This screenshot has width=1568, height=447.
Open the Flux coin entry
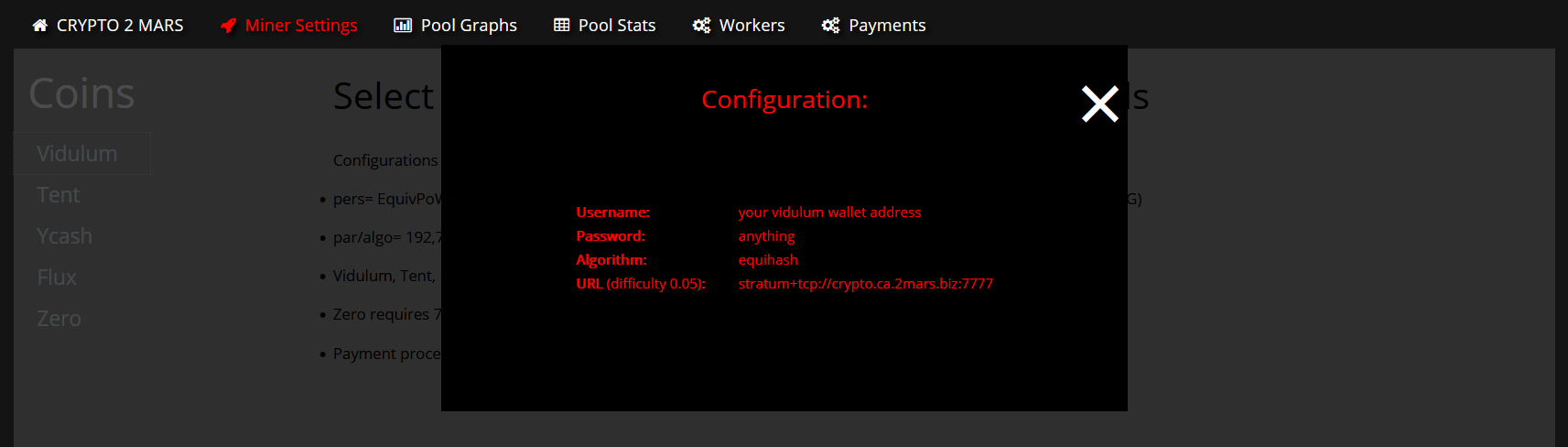(x=57, y=278)
